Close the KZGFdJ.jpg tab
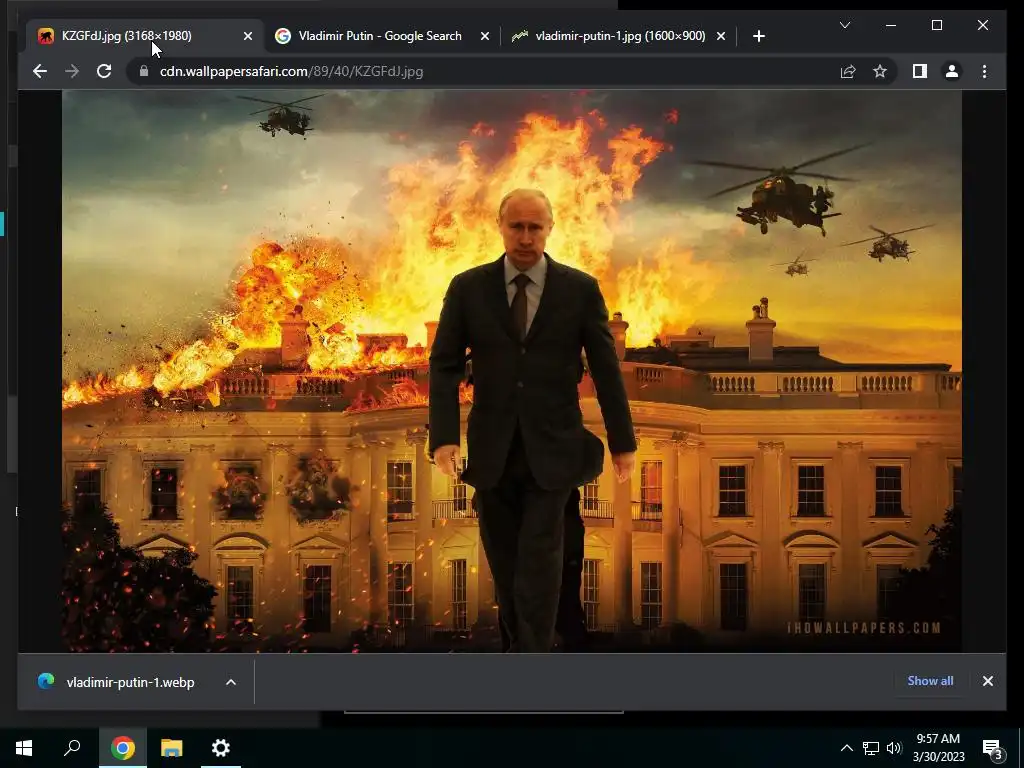Image resolution: width=1024 pixels, height=768 pixels. [248, 36]
